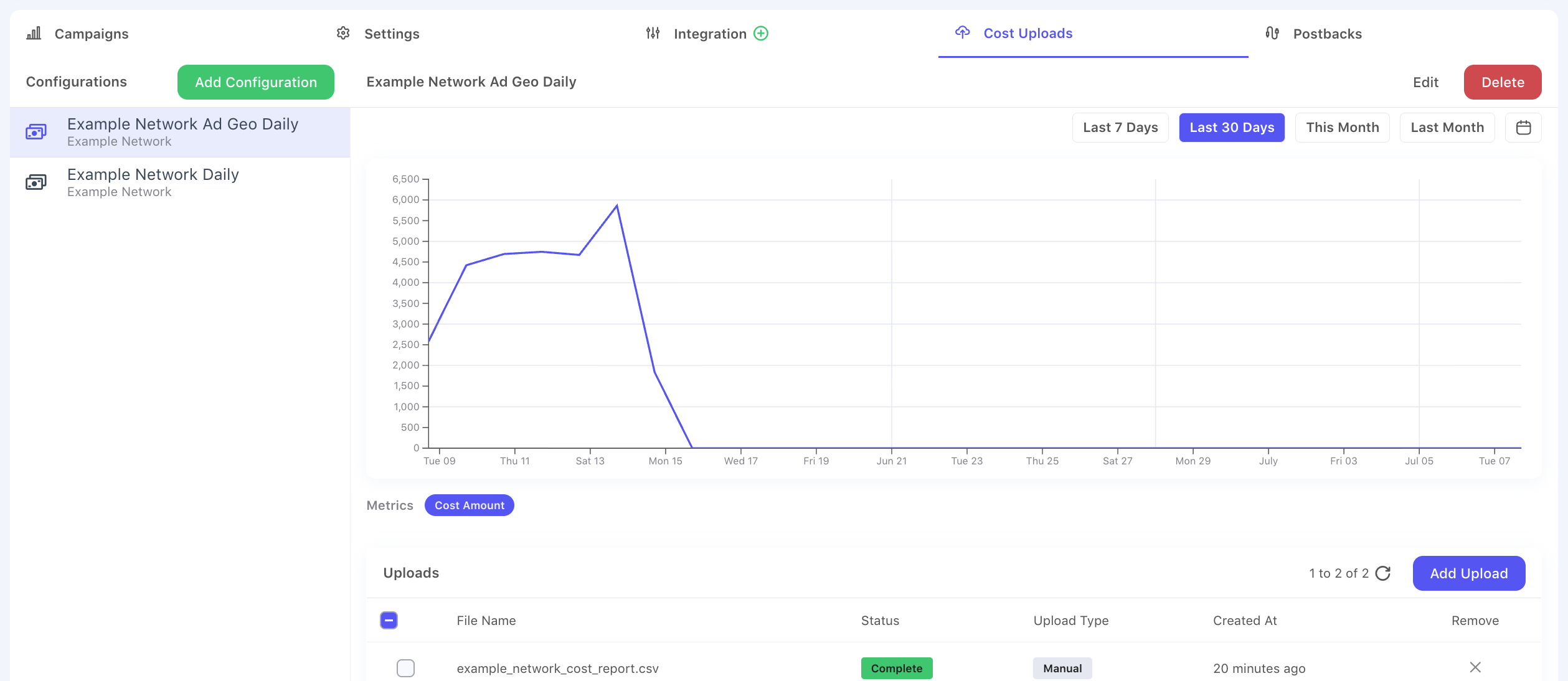Refresh the uploads list
The image size is (1568, 681).
[x=1383, y=573]
